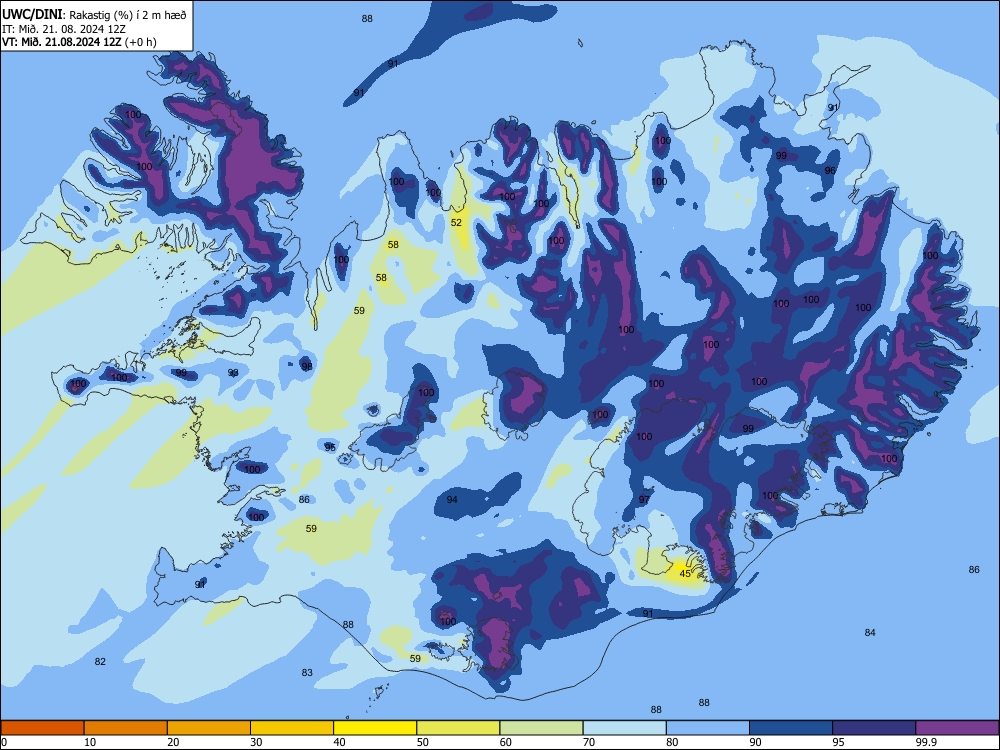Click the 52 humidity value on the map
1000x750 pixels.
(x=456, y=223)
